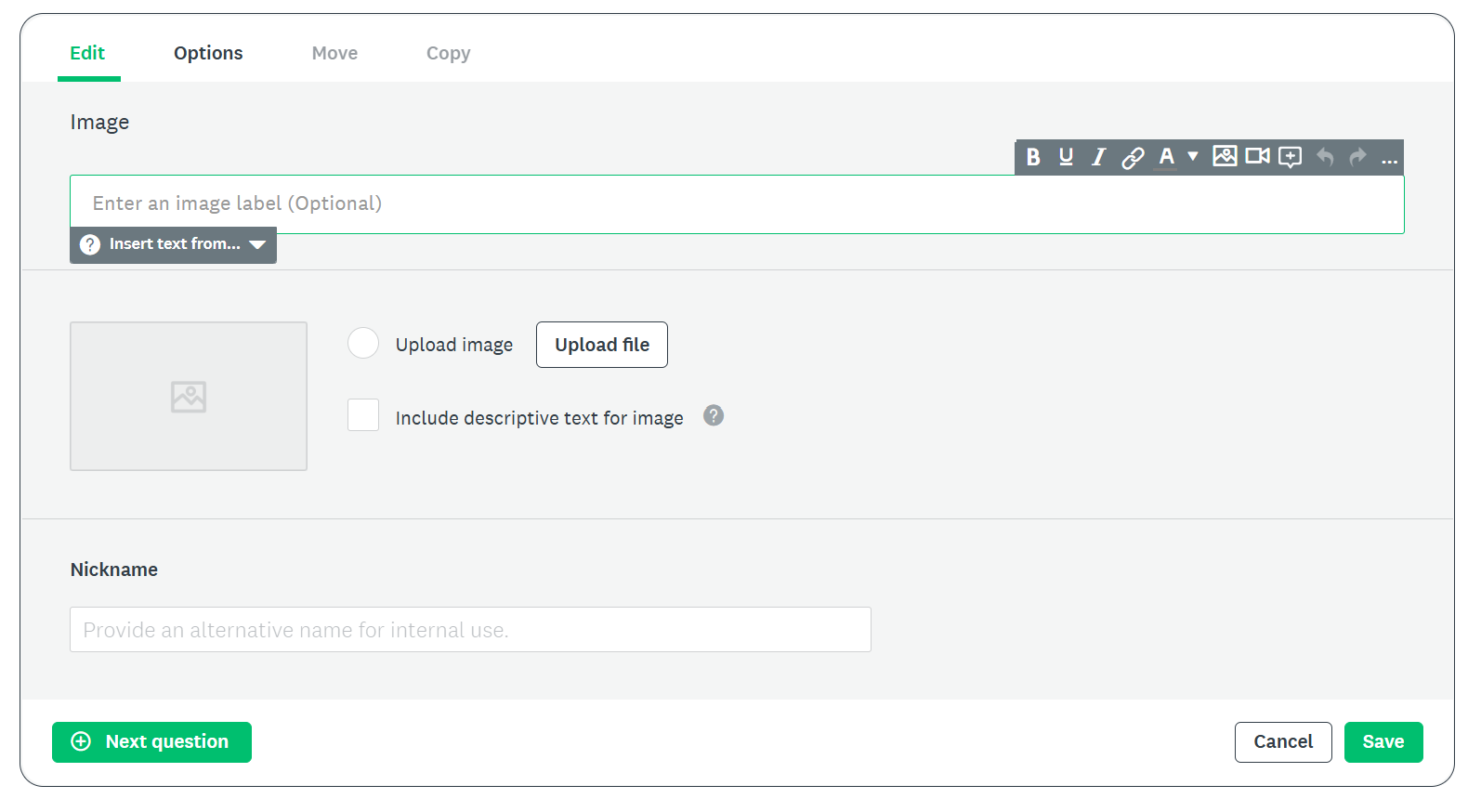Toggle bold formatting in the label toolbar

(1032, 157)
